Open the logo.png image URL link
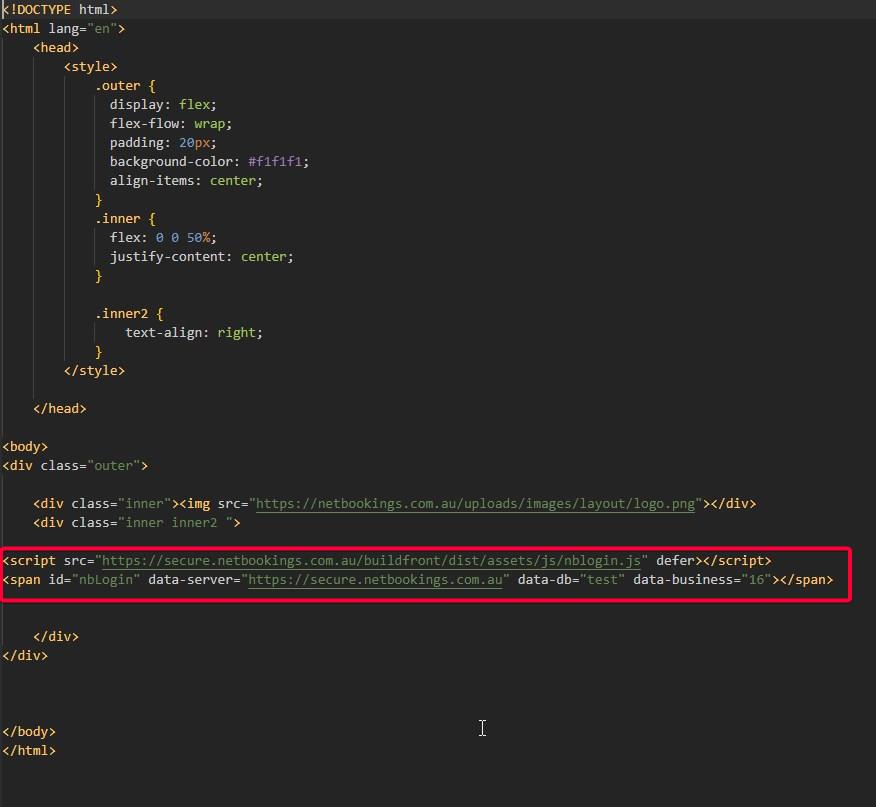Viewport: 876px width, 807px height. [475, 504]
